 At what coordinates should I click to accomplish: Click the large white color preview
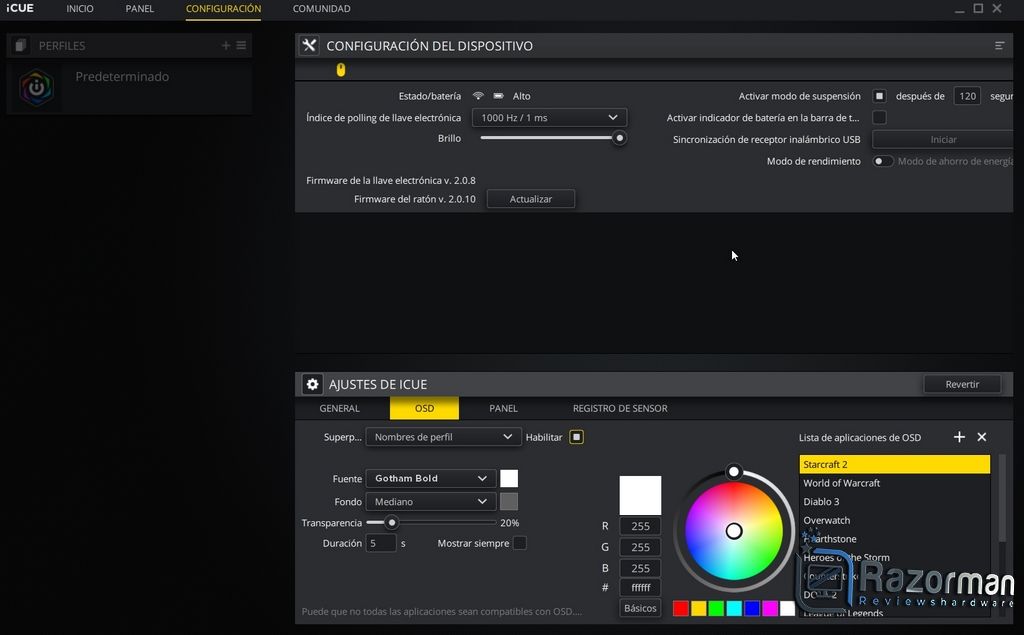[640, 495]
